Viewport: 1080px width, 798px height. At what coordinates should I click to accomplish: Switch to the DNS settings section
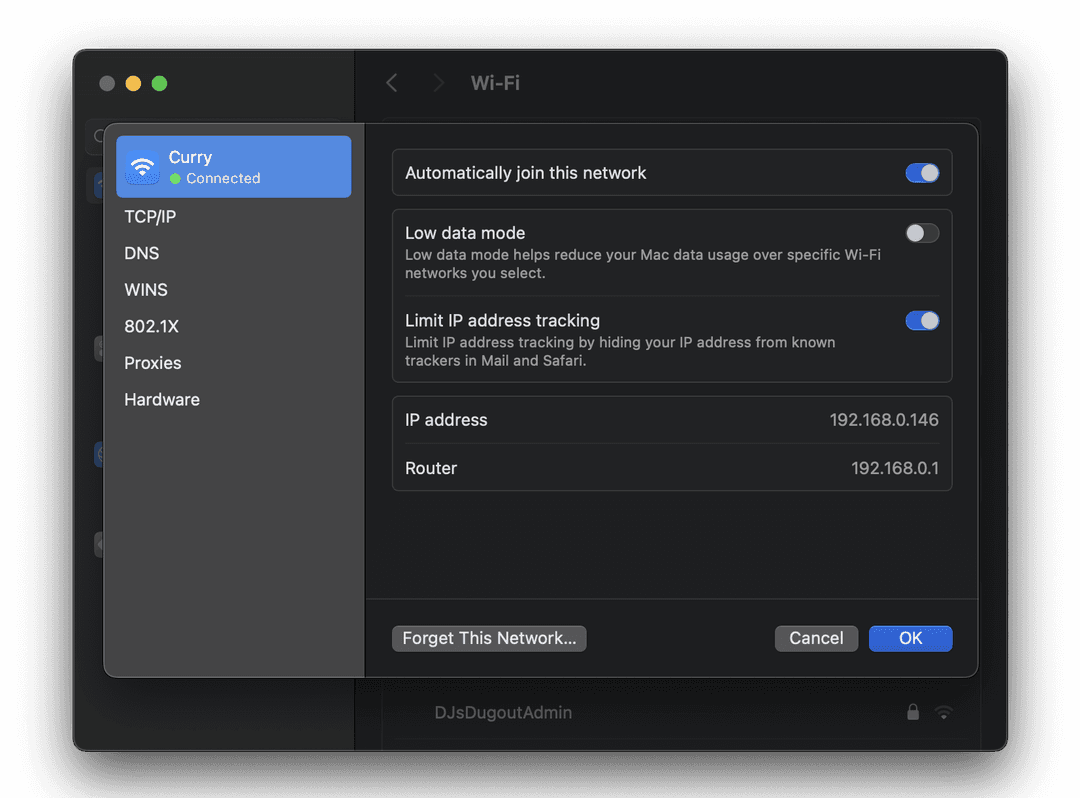coord(141,253)
